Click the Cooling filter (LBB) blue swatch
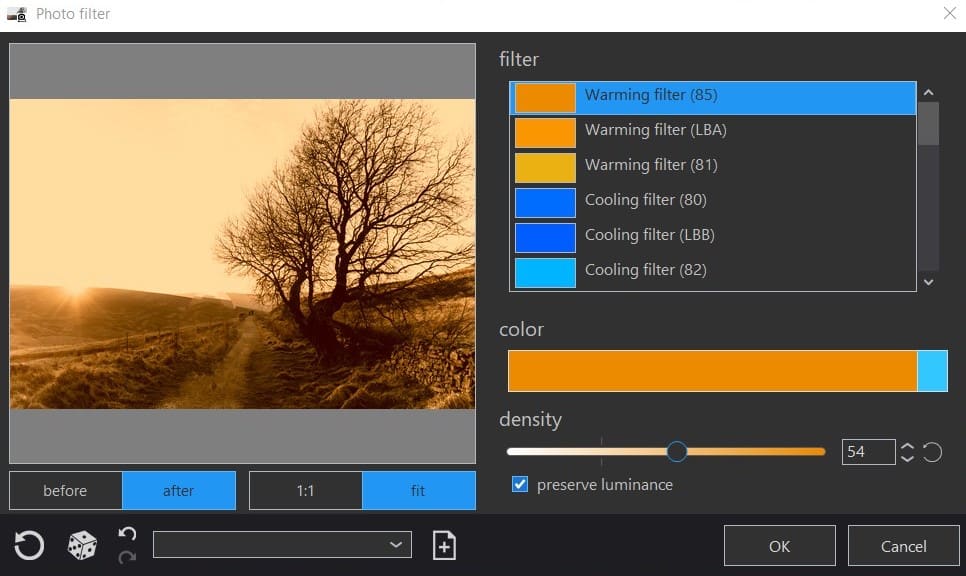Image resolution: width=966 pixels, height=576 pixels. coord(545,238)
